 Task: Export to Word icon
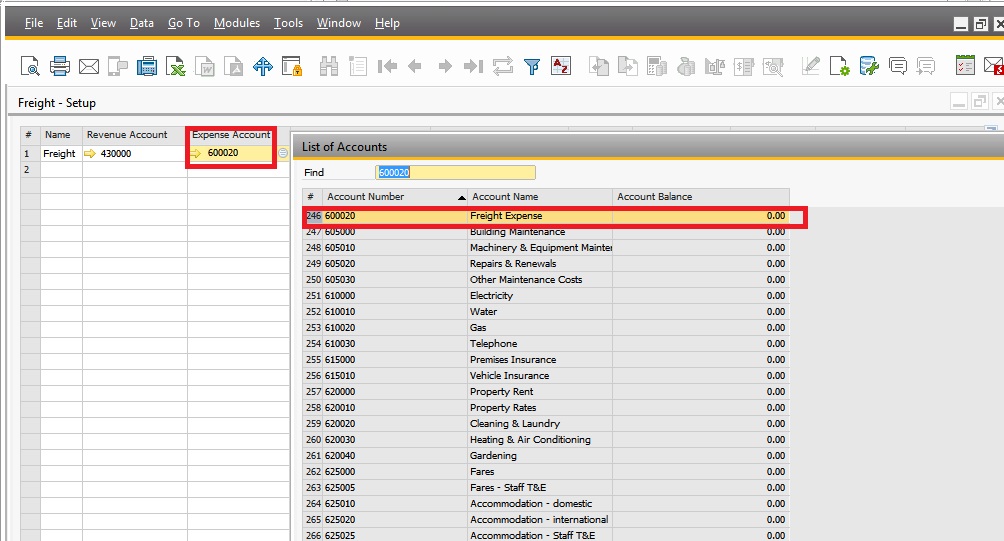click(x=205, y=66)
